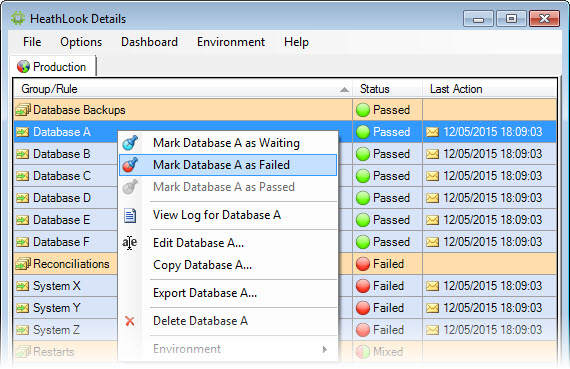Sort by the Last Action column header
570x369 pixels.
(489, 89)
